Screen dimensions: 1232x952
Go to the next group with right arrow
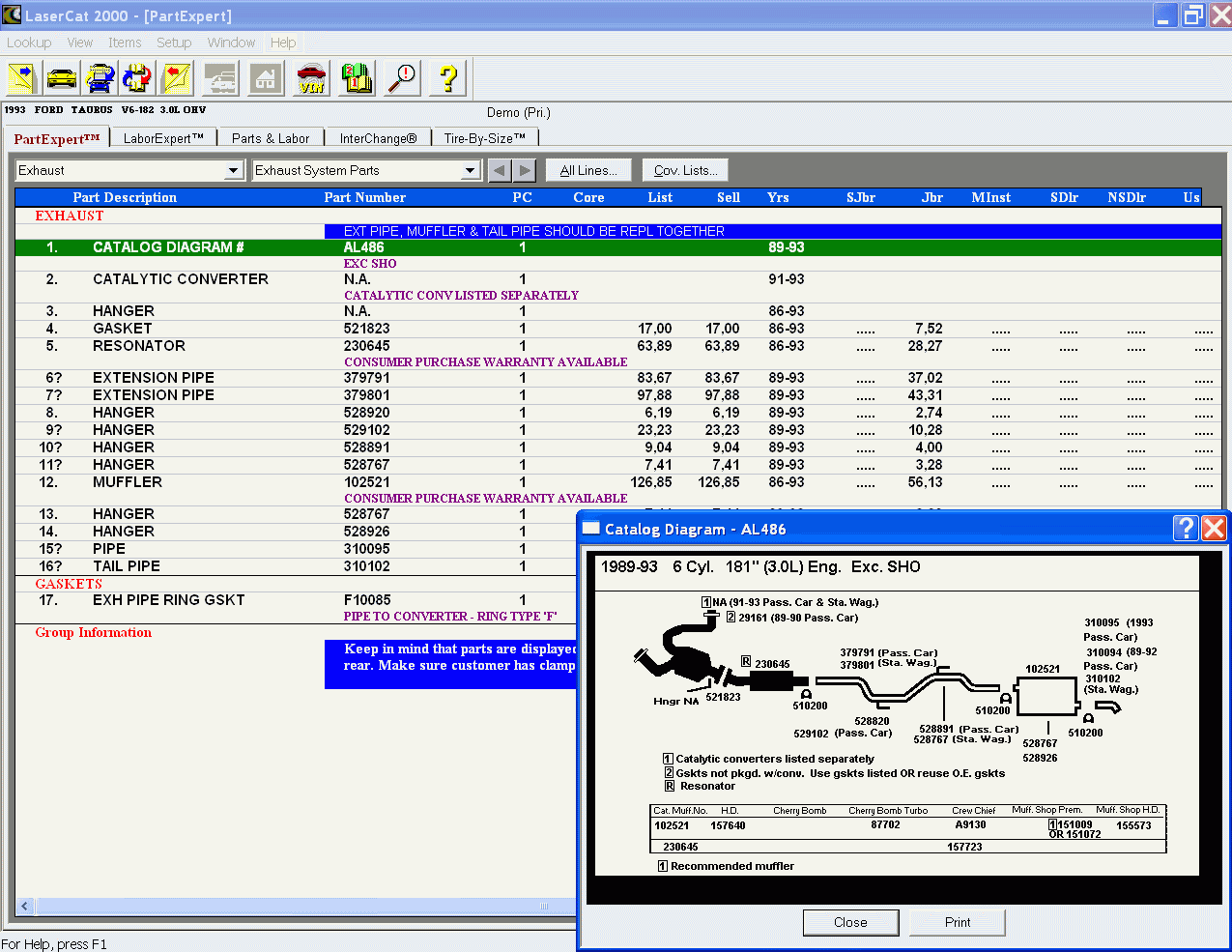click(524, 171)
